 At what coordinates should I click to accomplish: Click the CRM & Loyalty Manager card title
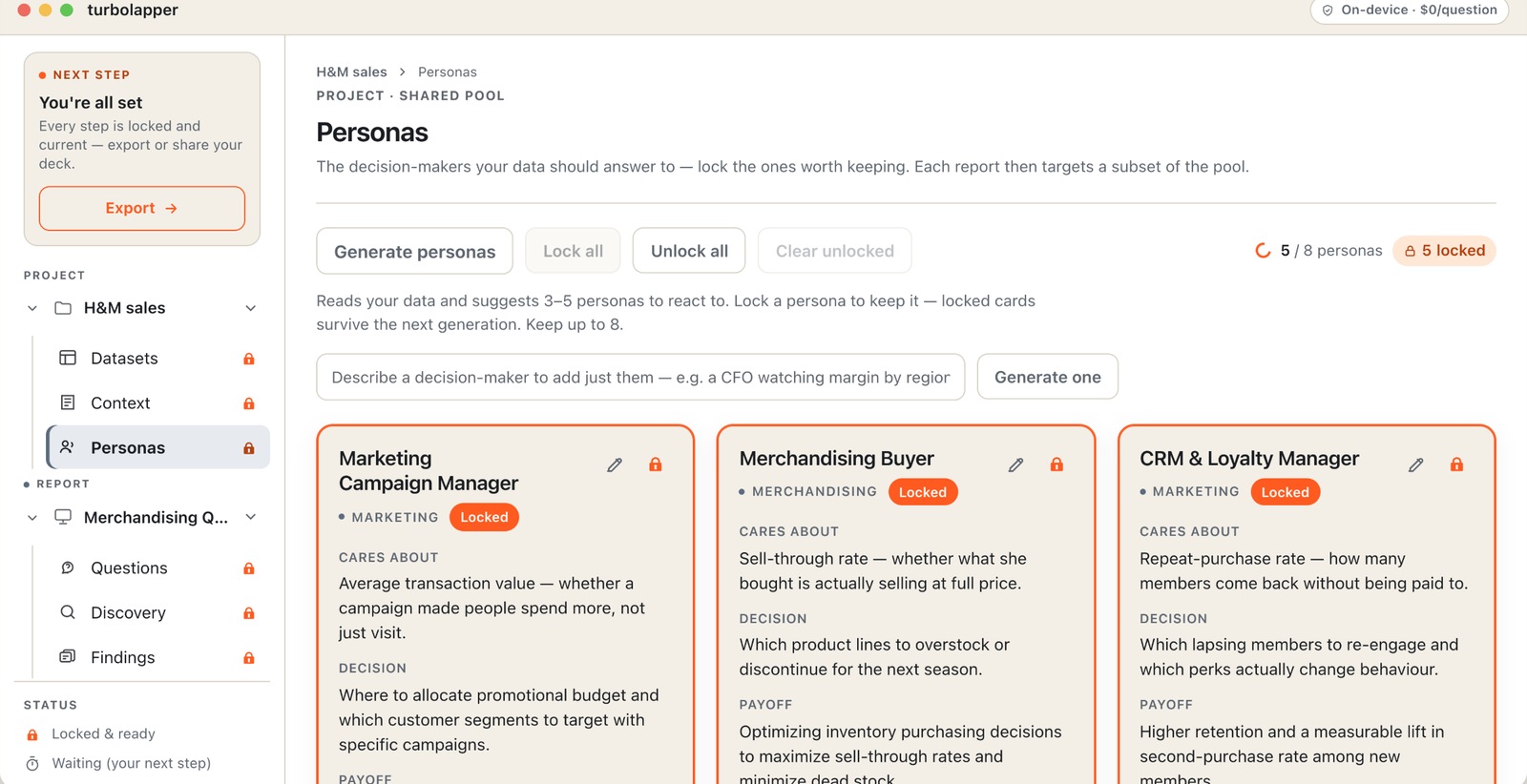(x=1249, y=459)
